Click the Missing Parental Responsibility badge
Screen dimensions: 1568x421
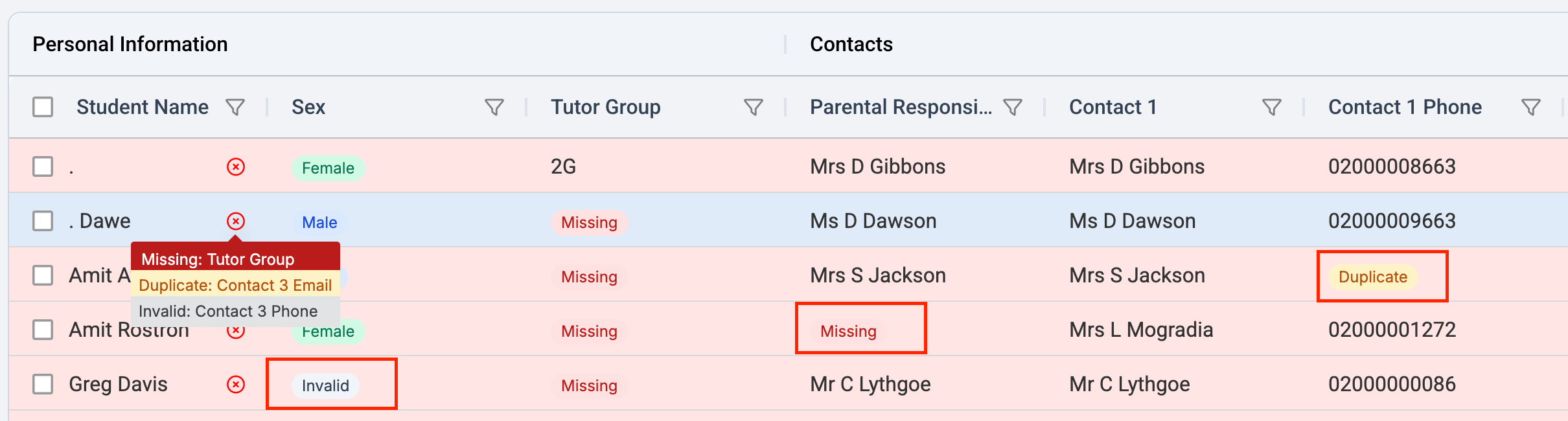tap(848, 331)
